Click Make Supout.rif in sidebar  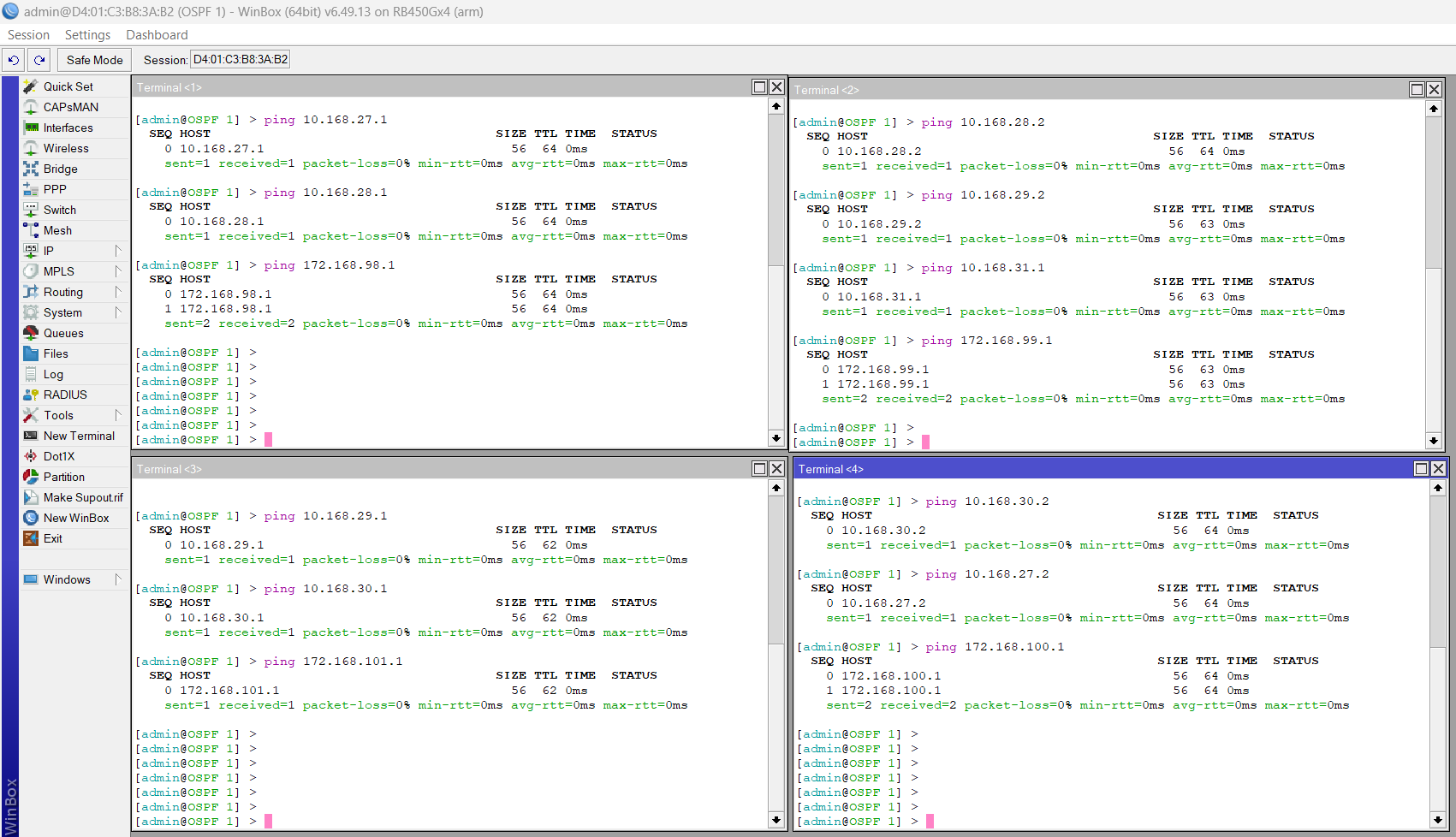(83, 497)
